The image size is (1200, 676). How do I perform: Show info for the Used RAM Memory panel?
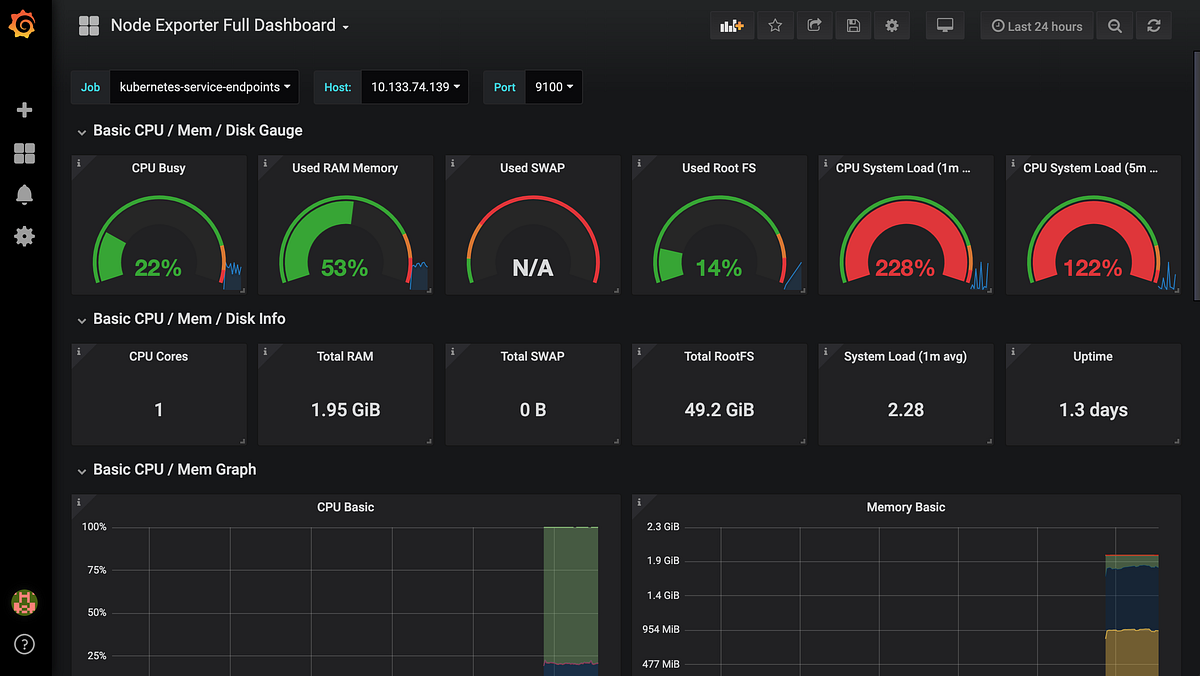(x=266, y=162)
